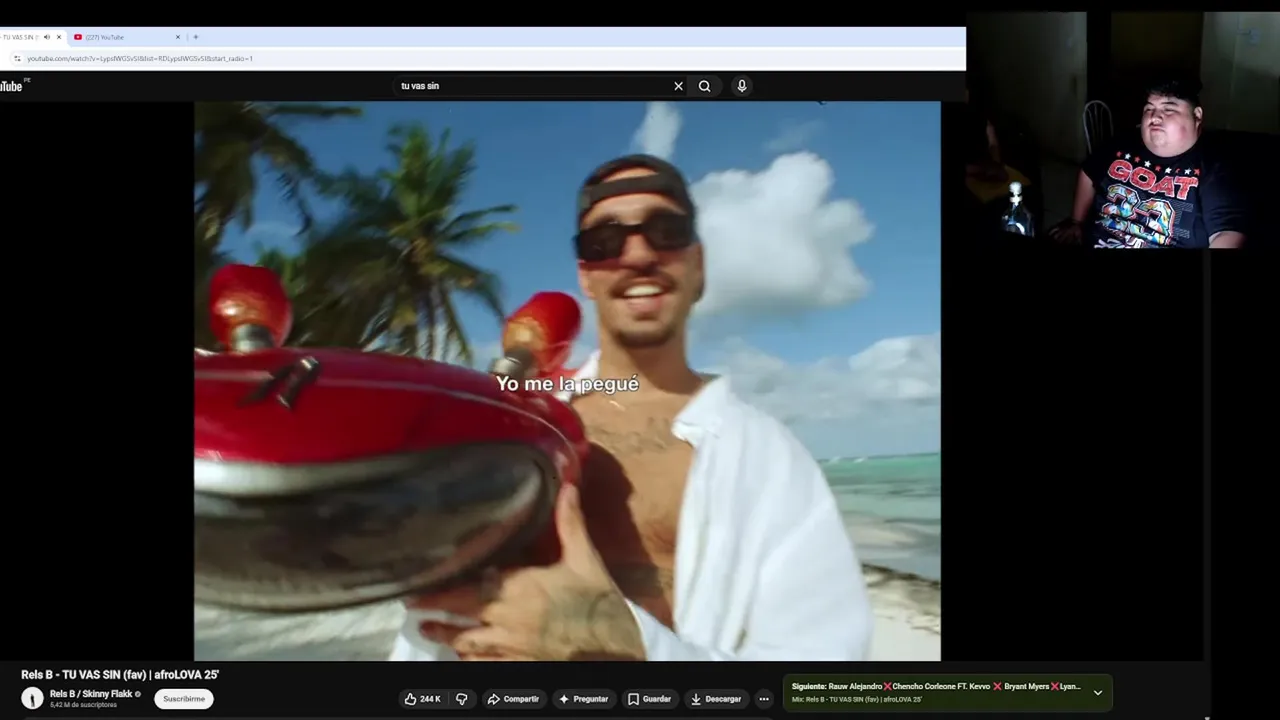Open the Preguntar AI button
1280x720 pixels.
583,699
